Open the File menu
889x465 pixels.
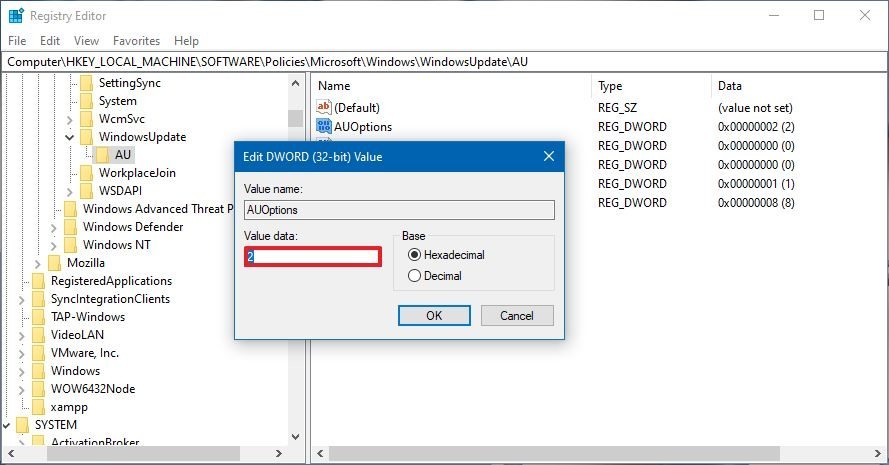[17, 41]
